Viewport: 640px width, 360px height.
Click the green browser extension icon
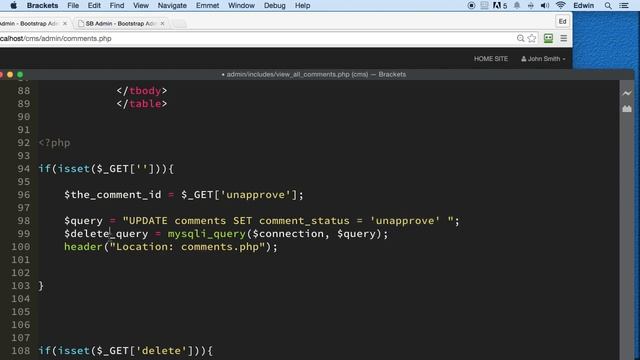548,38
